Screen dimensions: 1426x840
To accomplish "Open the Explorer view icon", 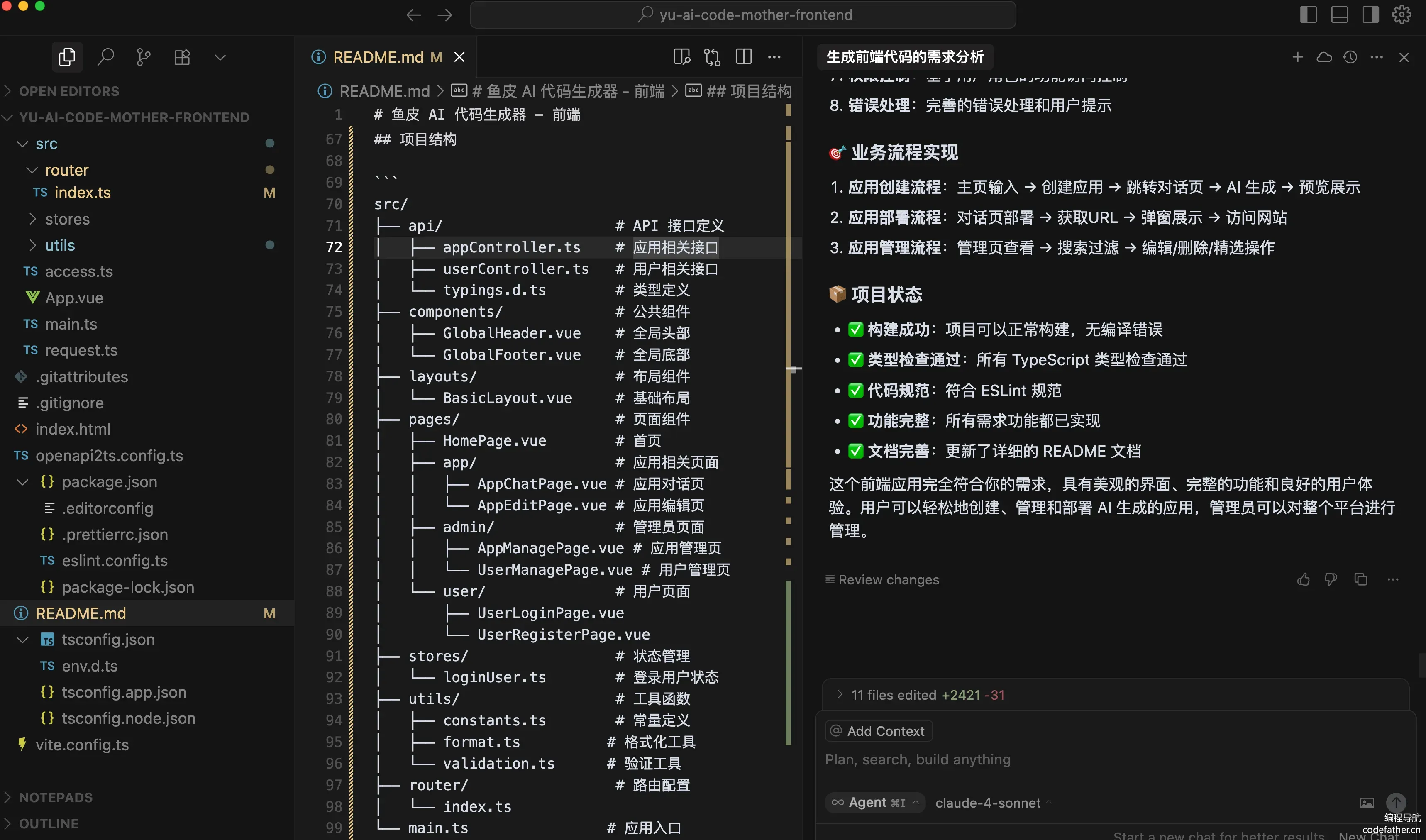I will [67, 57].
